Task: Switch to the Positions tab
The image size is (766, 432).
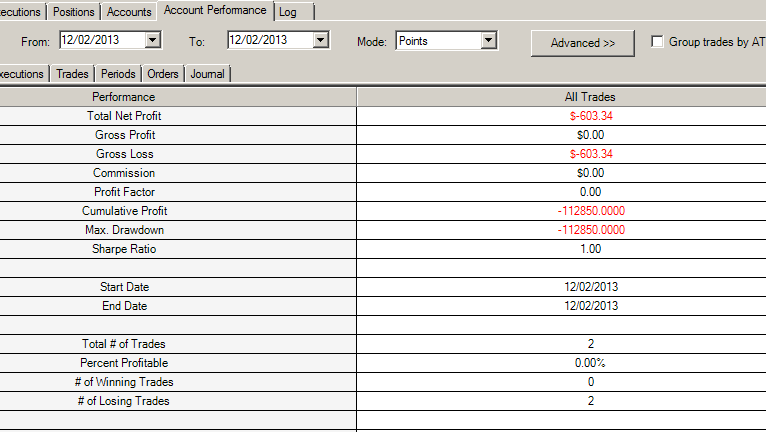Action: pos(74,12)
